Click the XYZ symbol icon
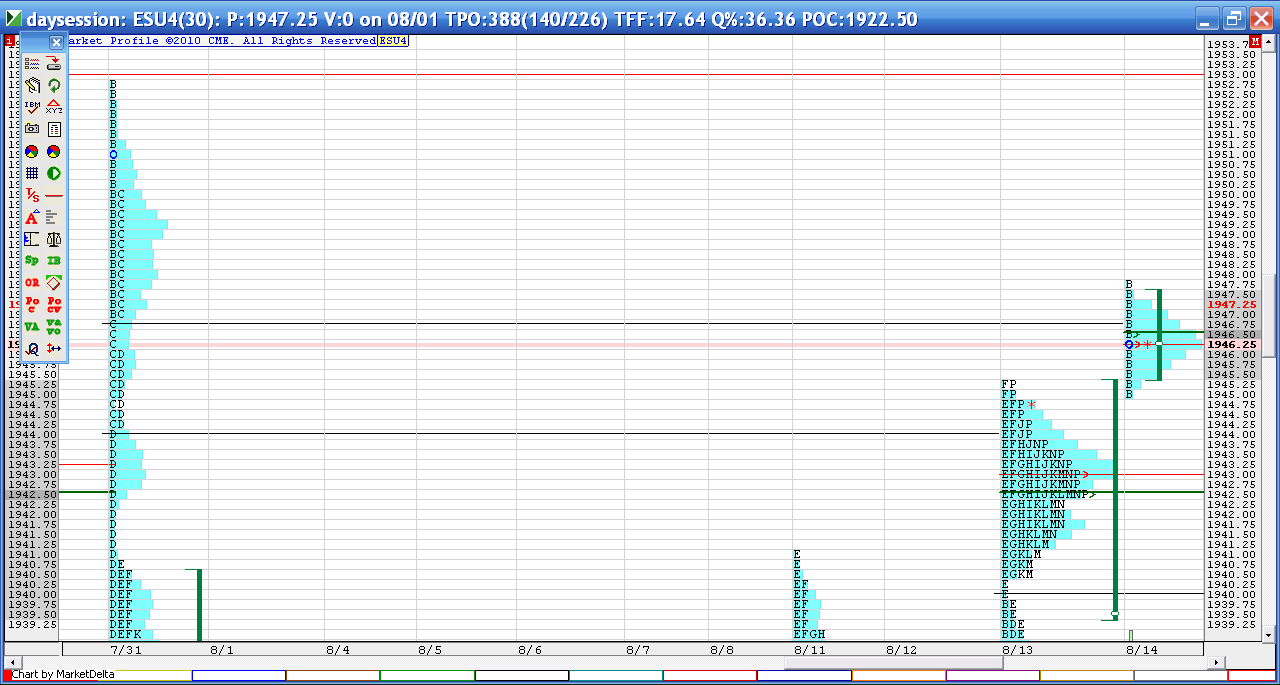 pos(54,107)
